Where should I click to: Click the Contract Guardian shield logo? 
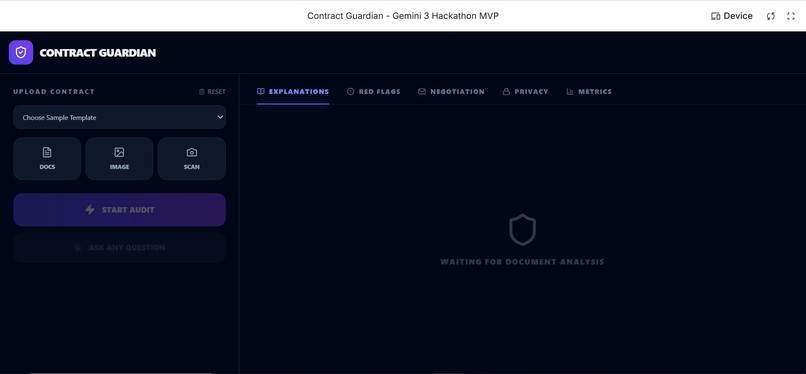(21, 52)
